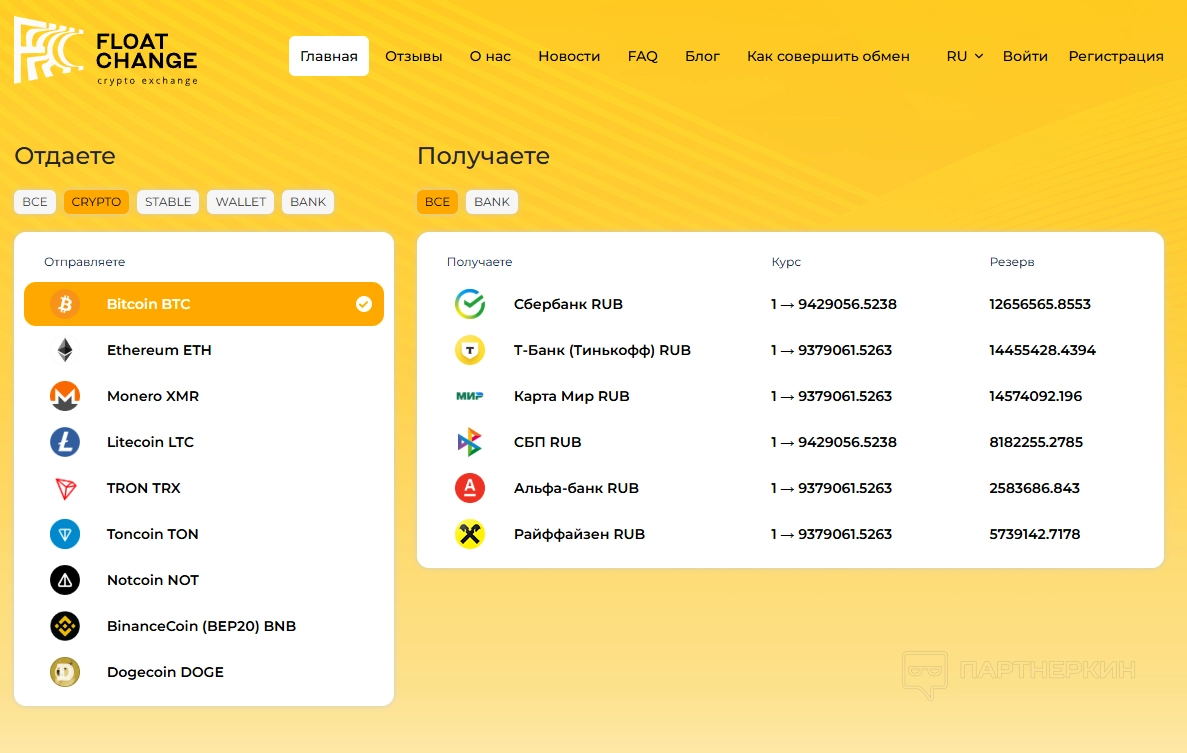Choose СБП RUB to receive
The image size is (1187, 753).
point(790,442)
